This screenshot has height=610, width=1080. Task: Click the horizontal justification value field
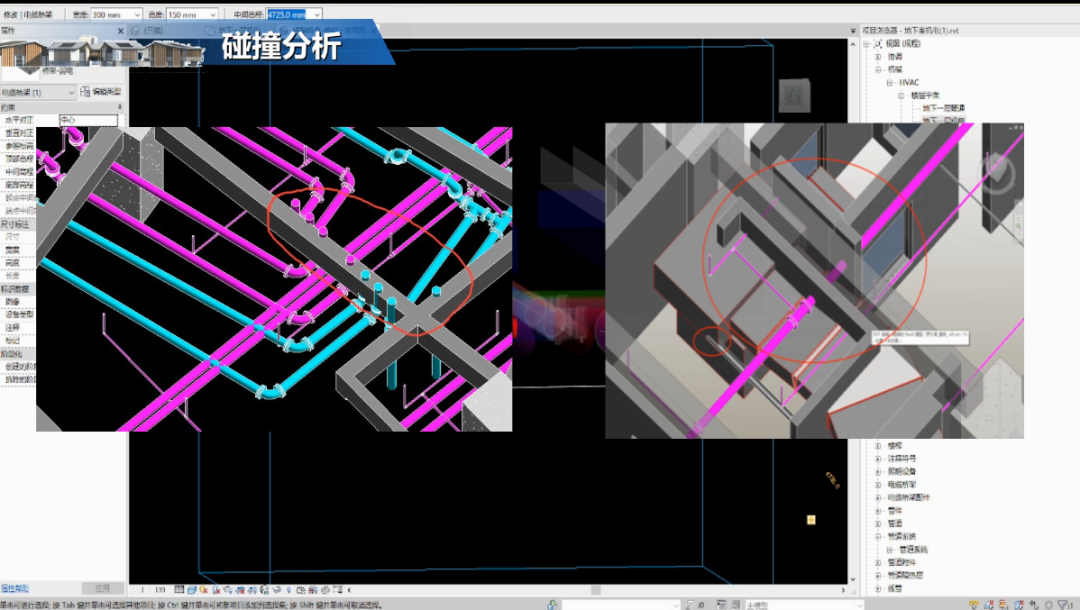pos(88,120)
